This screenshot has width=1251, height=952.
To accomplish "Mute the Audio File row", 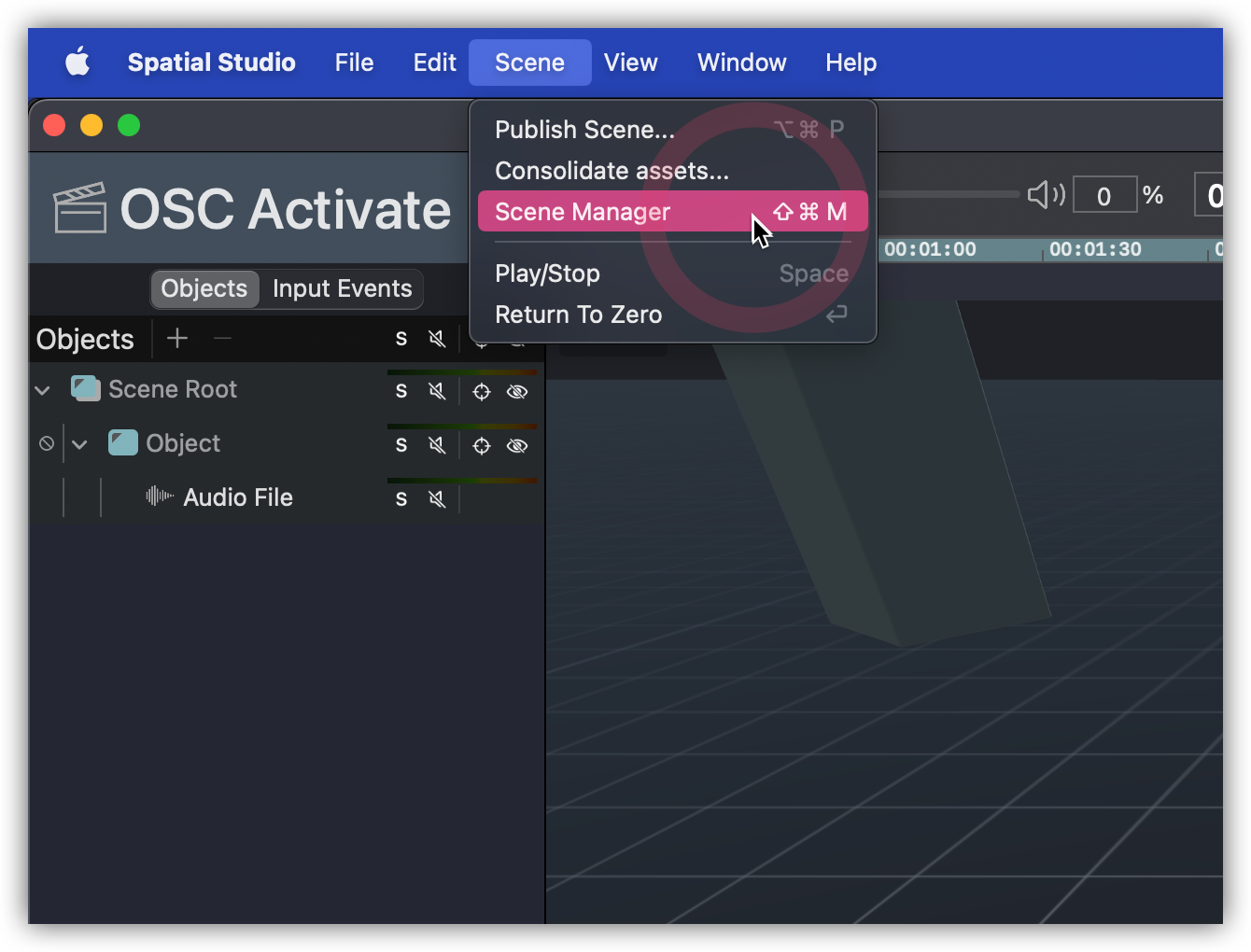I will click(437, 499).
